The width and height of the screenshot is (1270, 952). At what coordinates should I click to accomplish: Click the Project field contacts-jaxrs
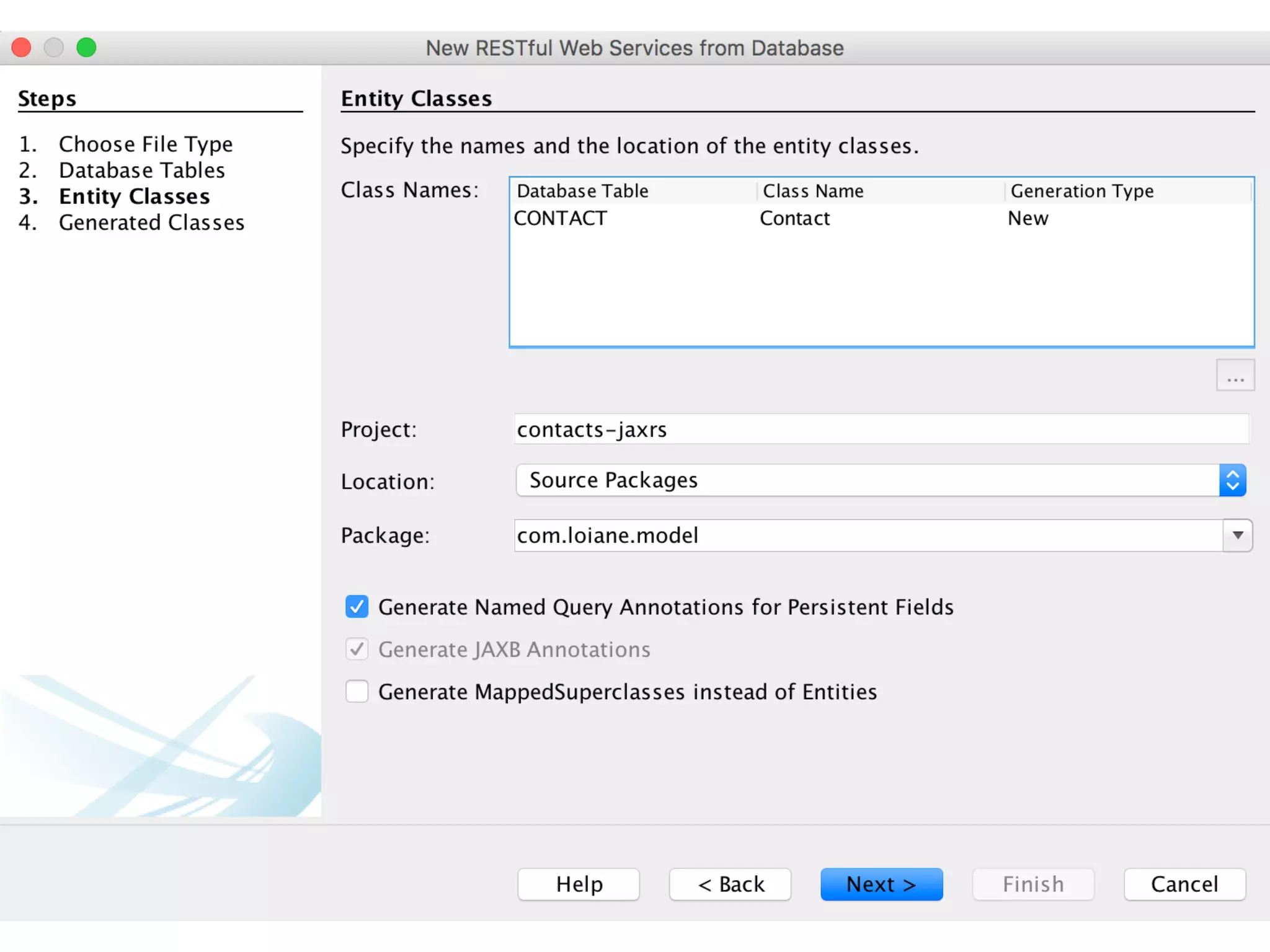tap(881, 430)
